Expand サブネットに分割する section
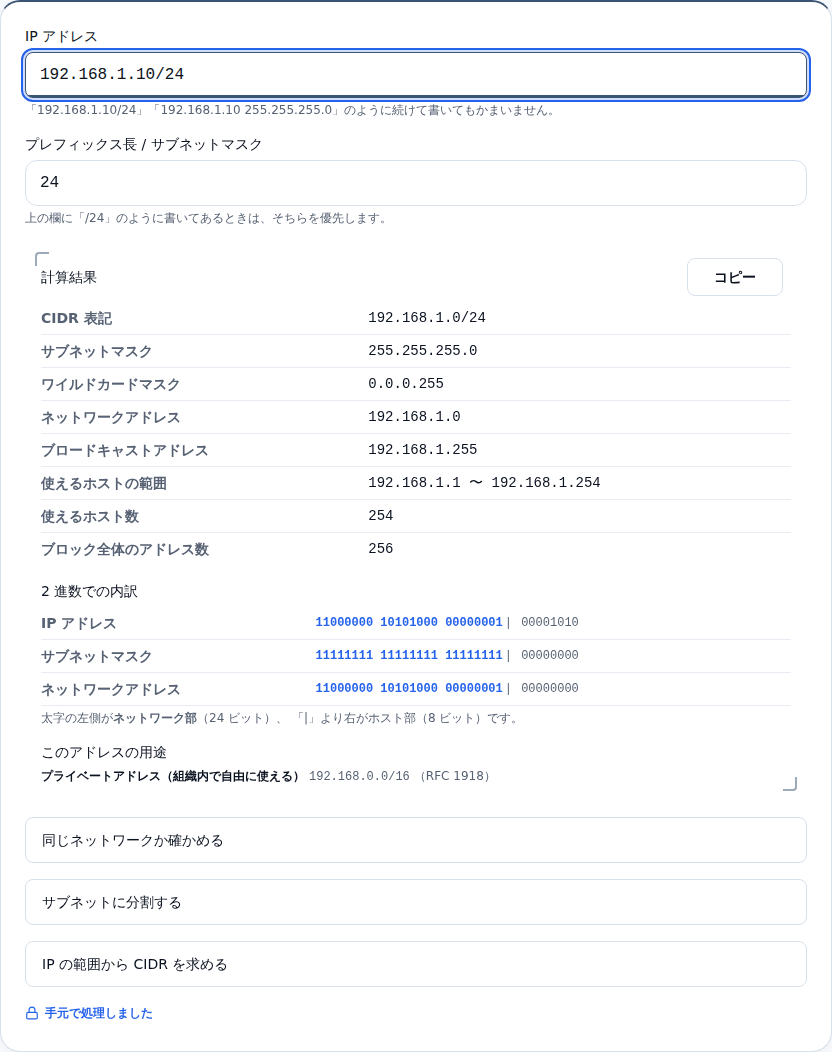The image size is (832, 1052). 415,902
